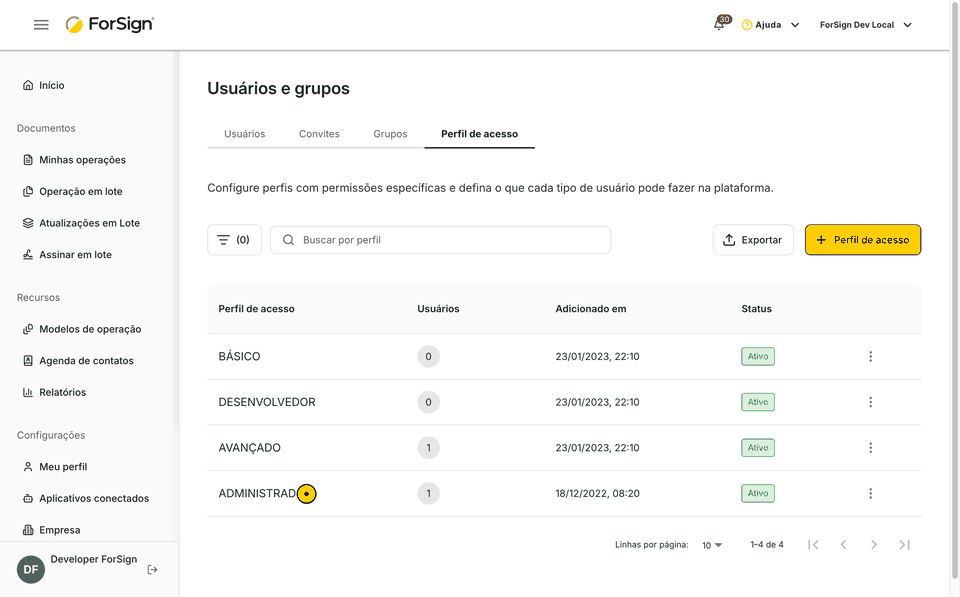The image size is (960, 597).
Task: Click the Perfil de acesso column header
Action: click(257, 309)
